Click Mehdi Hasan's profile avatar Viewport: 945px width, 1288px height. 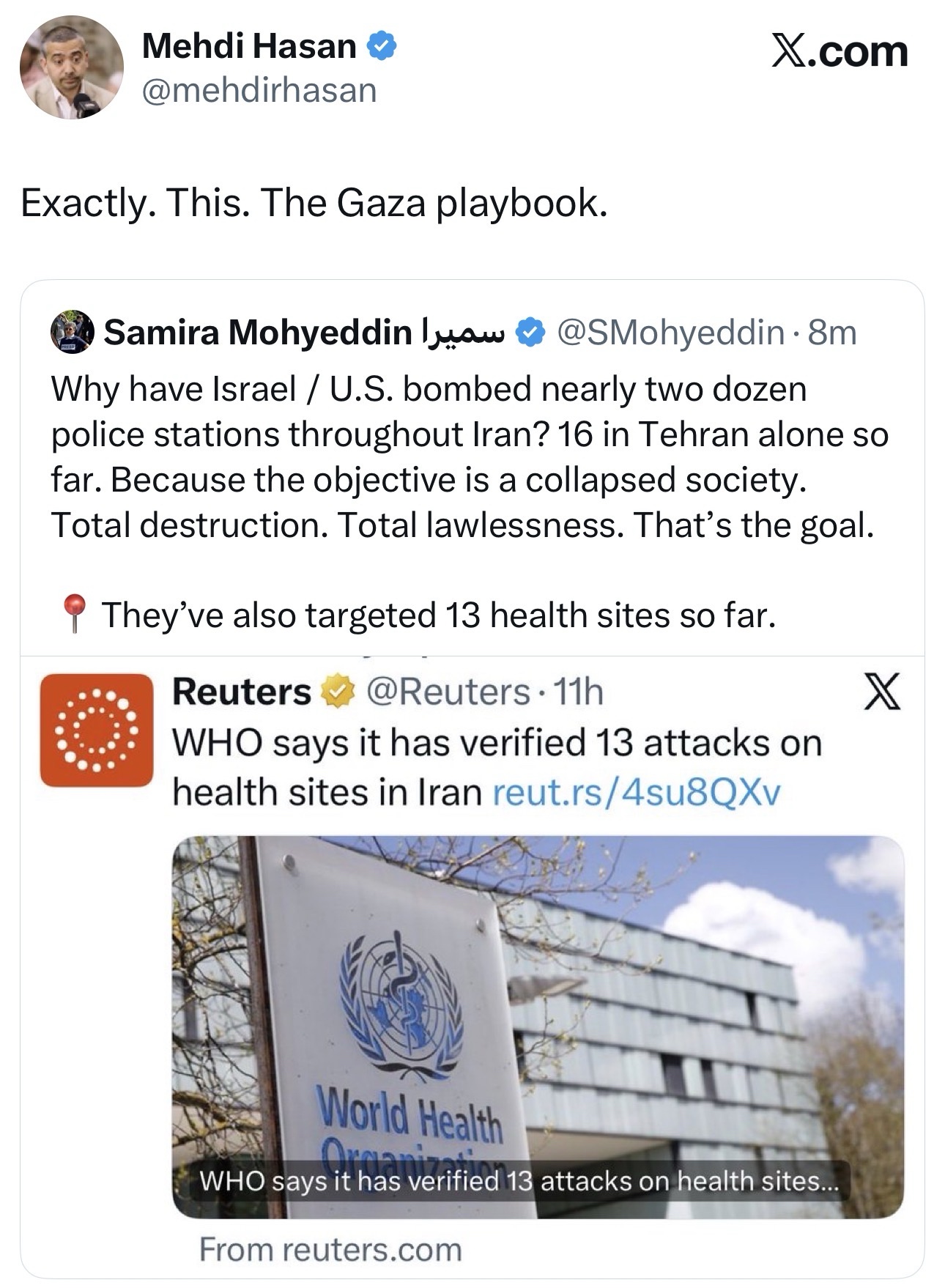click(x=71, y=67)
